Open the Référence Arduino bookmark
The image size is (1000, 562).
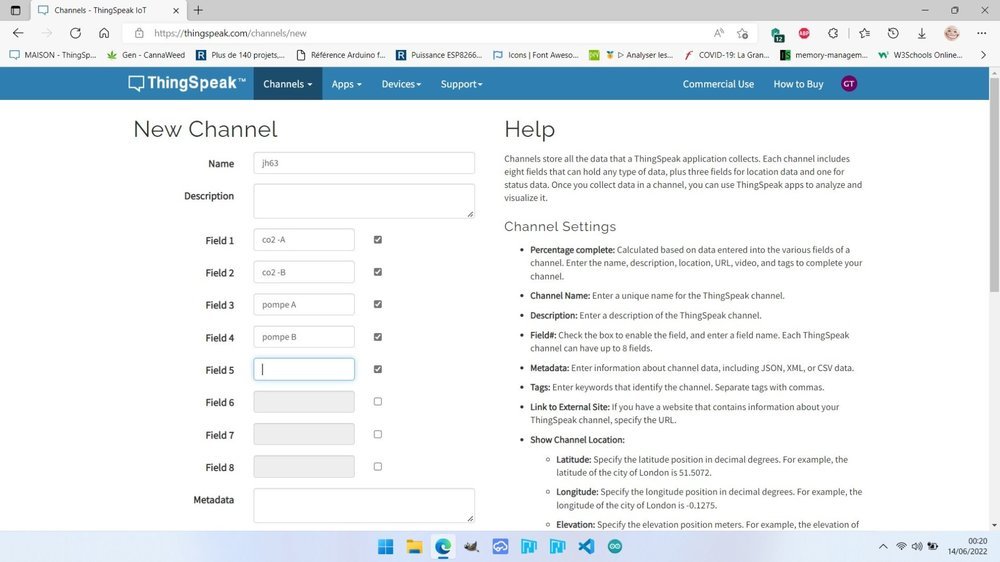(x=341, y=55)
